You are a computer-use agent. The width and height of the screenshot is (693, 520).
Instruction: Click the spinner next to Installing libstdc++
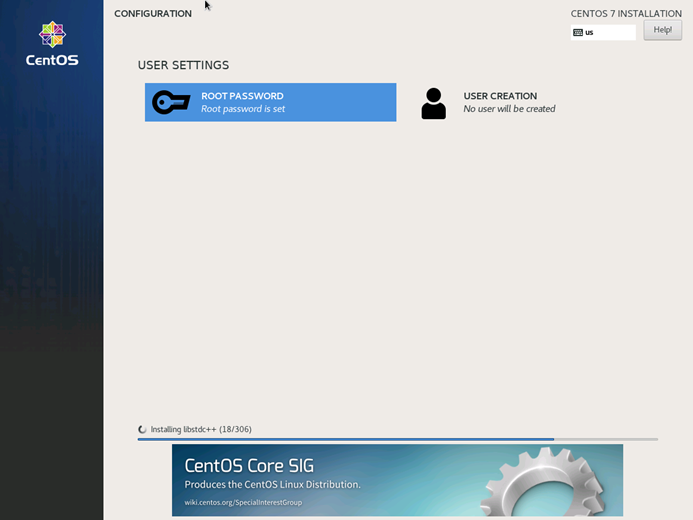(x=142, y=429)
